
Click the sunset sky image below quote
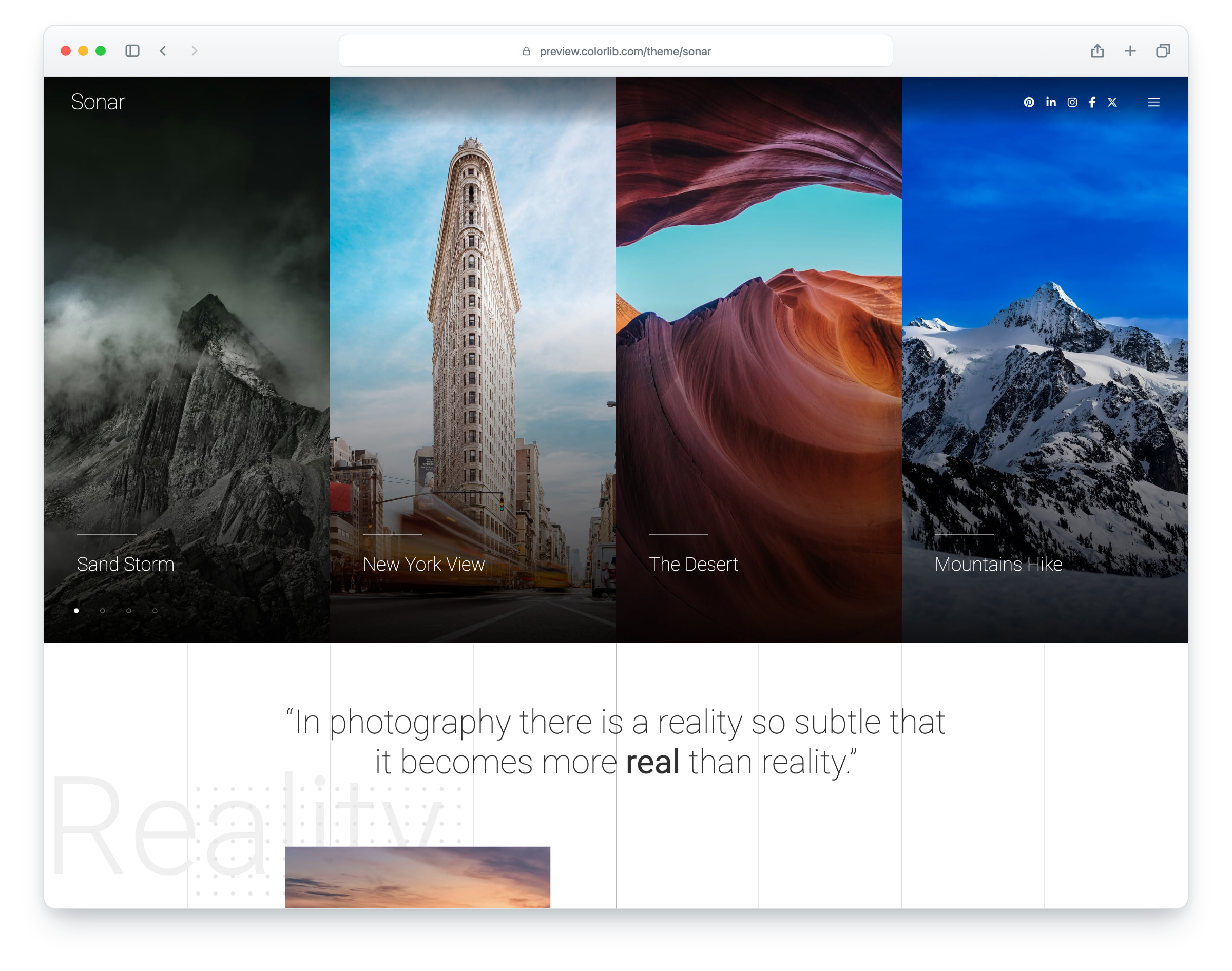pos(418,877)
